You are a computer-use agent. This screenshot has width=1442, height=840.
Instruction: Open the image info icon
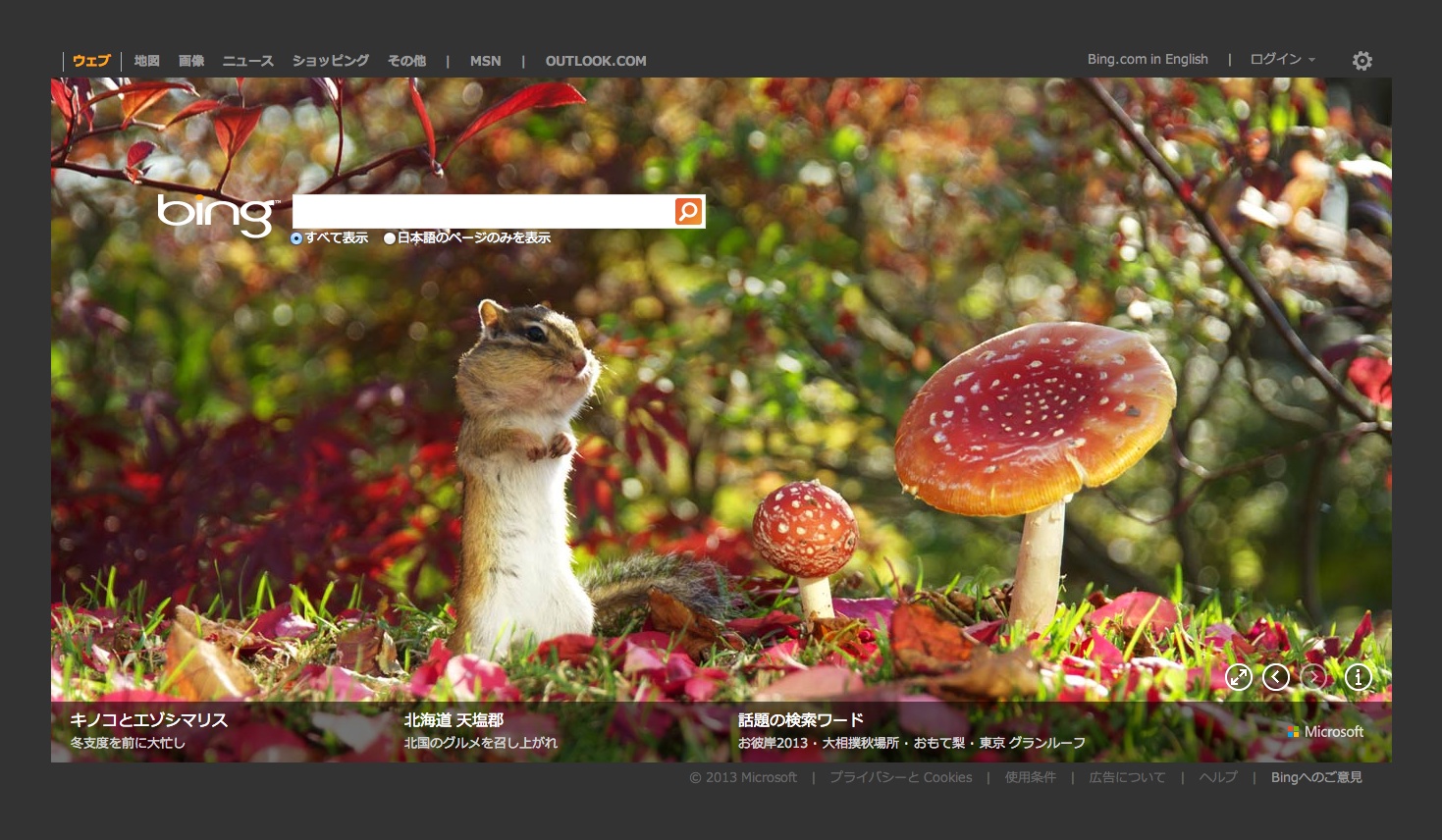(1358, 677)
